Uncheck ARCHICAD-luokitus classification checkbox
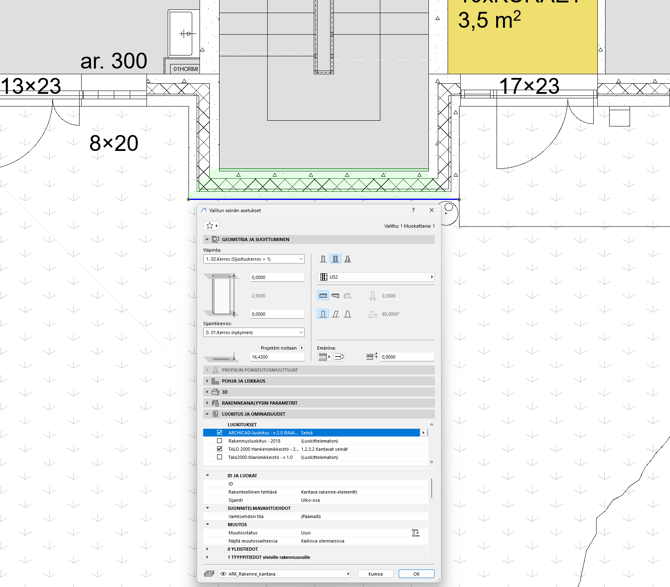 (220, 433)
